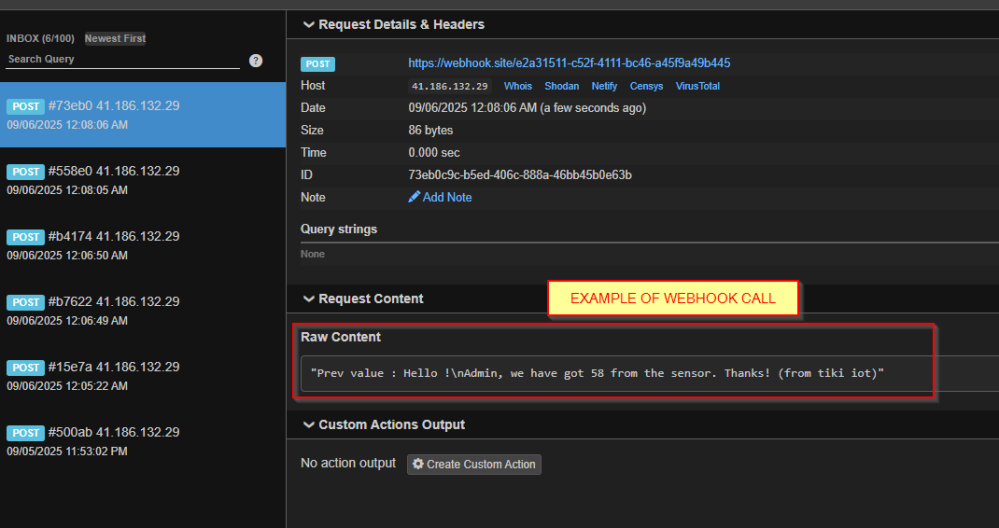
Task: Open the Censys lookup link
Action: click(x=646, y=86)
